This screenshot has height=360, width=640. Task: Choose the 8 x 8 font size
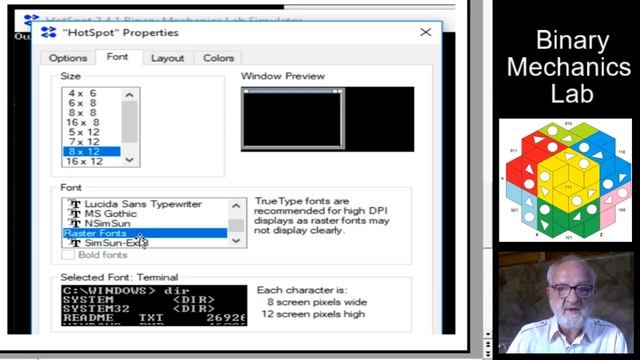click(x=82, y=113)
